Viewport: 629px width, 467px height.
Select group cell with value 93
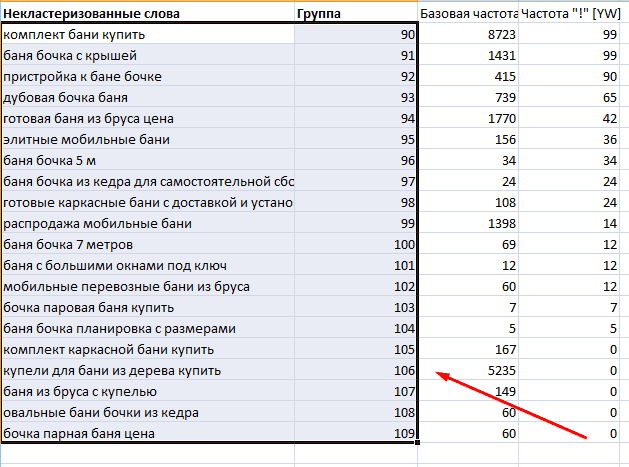(356, 97)
